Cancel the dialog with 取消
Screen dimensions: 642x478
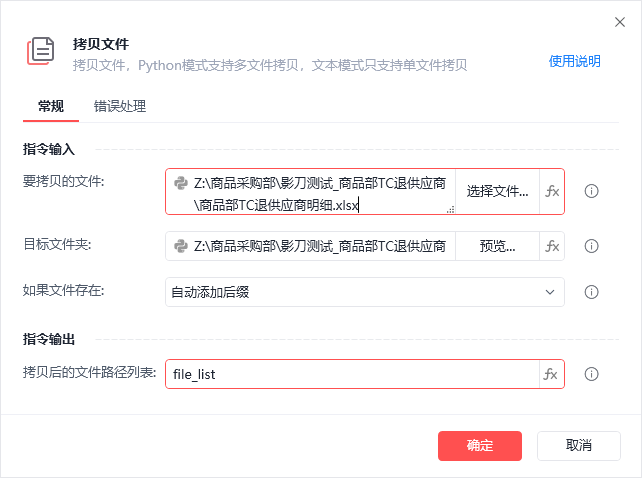[579, 445]
